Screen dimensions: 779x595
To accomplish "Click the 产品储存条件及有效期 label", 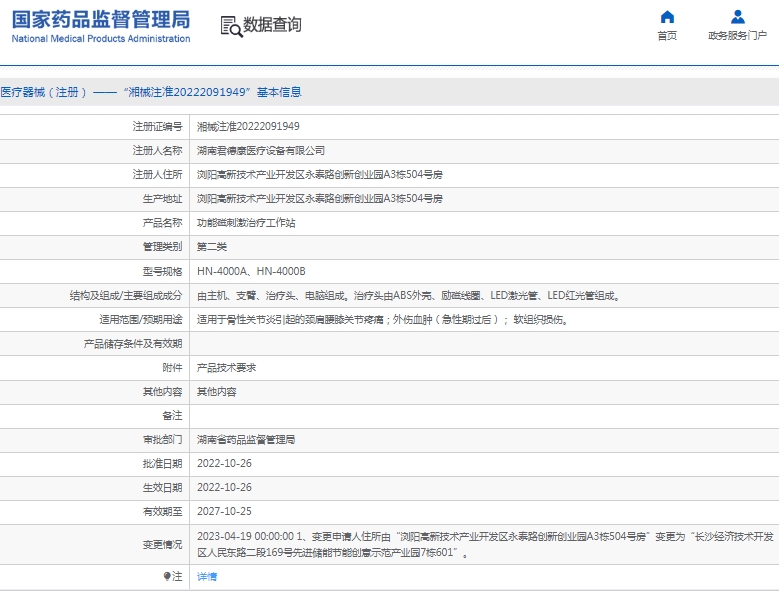I will (x=133, y=344).
